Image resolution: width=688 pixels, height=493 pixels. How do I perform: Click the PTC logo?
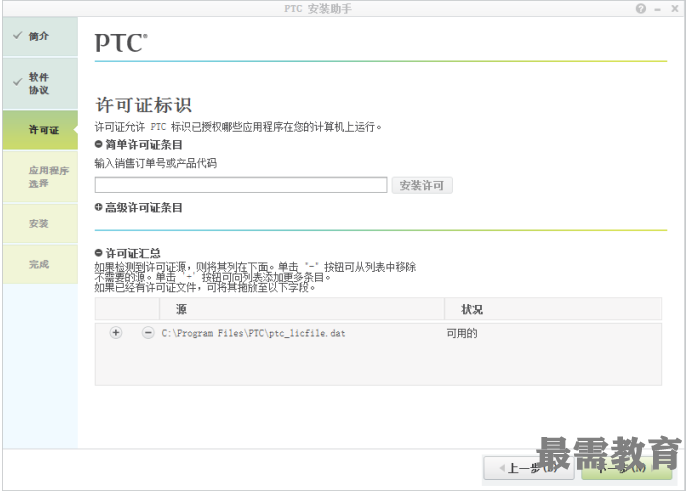click(121, 43)
